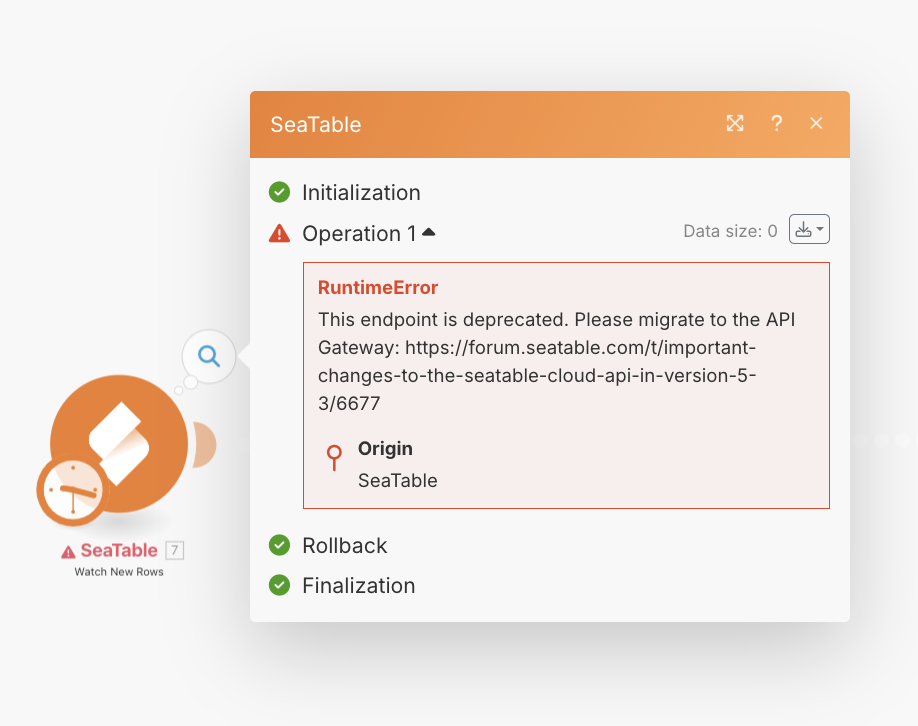This screenshot has height=726, width=918.
Task: Open the download output bundle dropdown
Action: (809, 229)
